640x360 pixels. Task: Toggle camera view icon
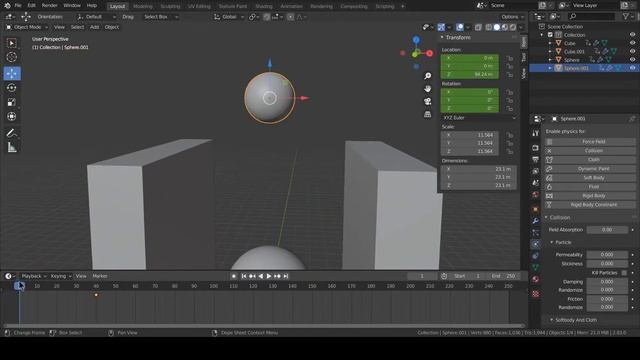(427, 101)
